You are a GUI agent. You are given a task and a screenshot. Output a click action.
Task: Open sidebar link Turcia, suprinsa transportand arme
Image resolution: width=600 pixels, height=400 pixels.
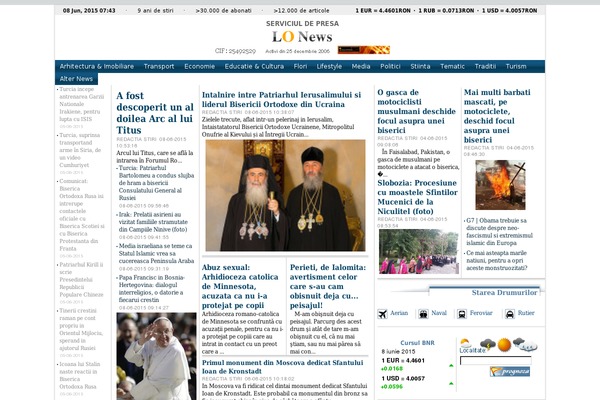(x=80, y=150)
